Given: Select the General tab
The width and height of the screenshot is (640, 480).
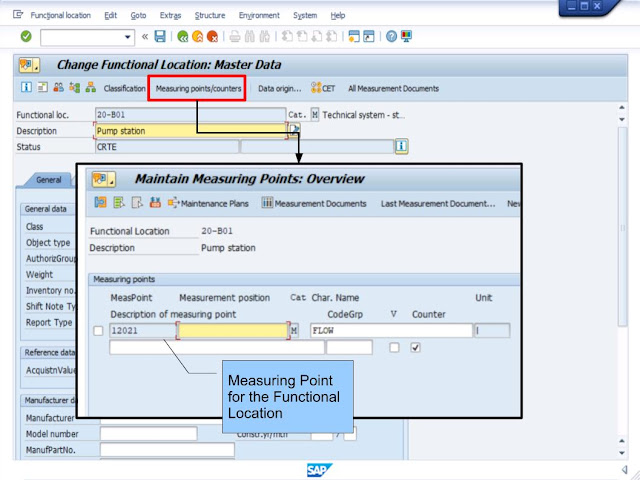Looking at the screenshot, I should coord(49,180).
